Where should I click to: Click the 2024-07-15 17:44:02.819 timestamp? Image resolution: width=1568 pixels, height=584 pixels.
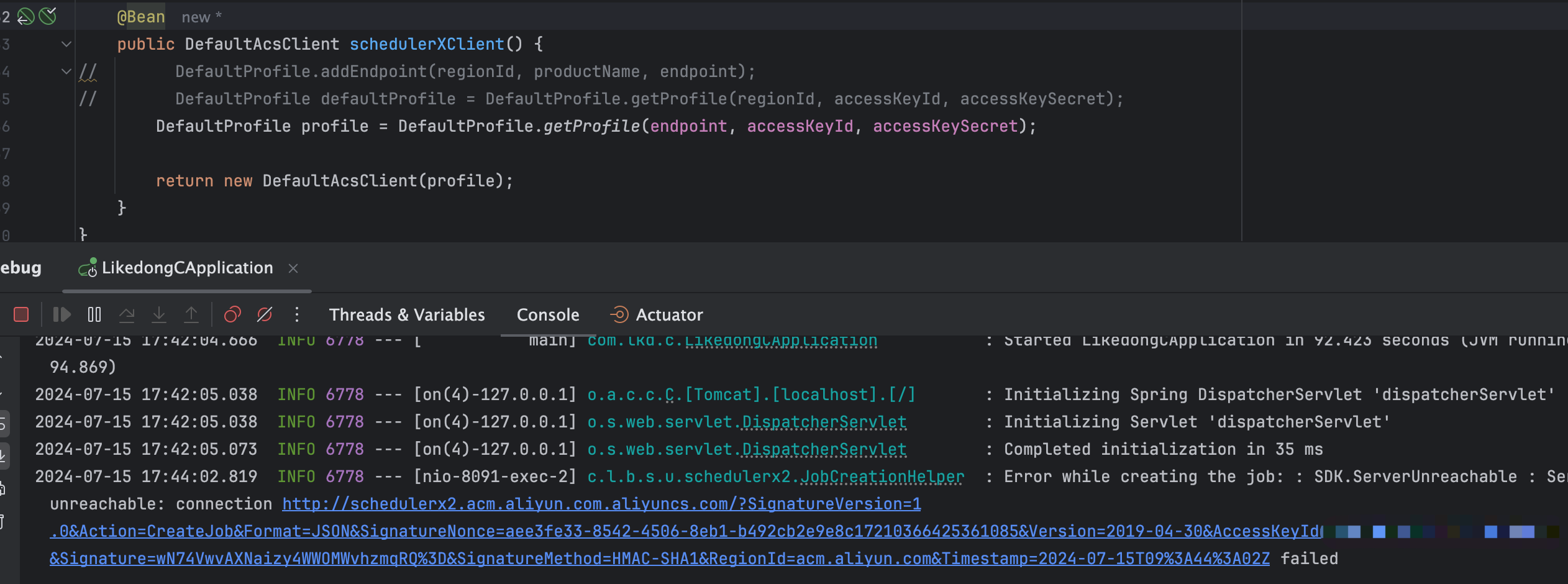click(x=146, y=477)
